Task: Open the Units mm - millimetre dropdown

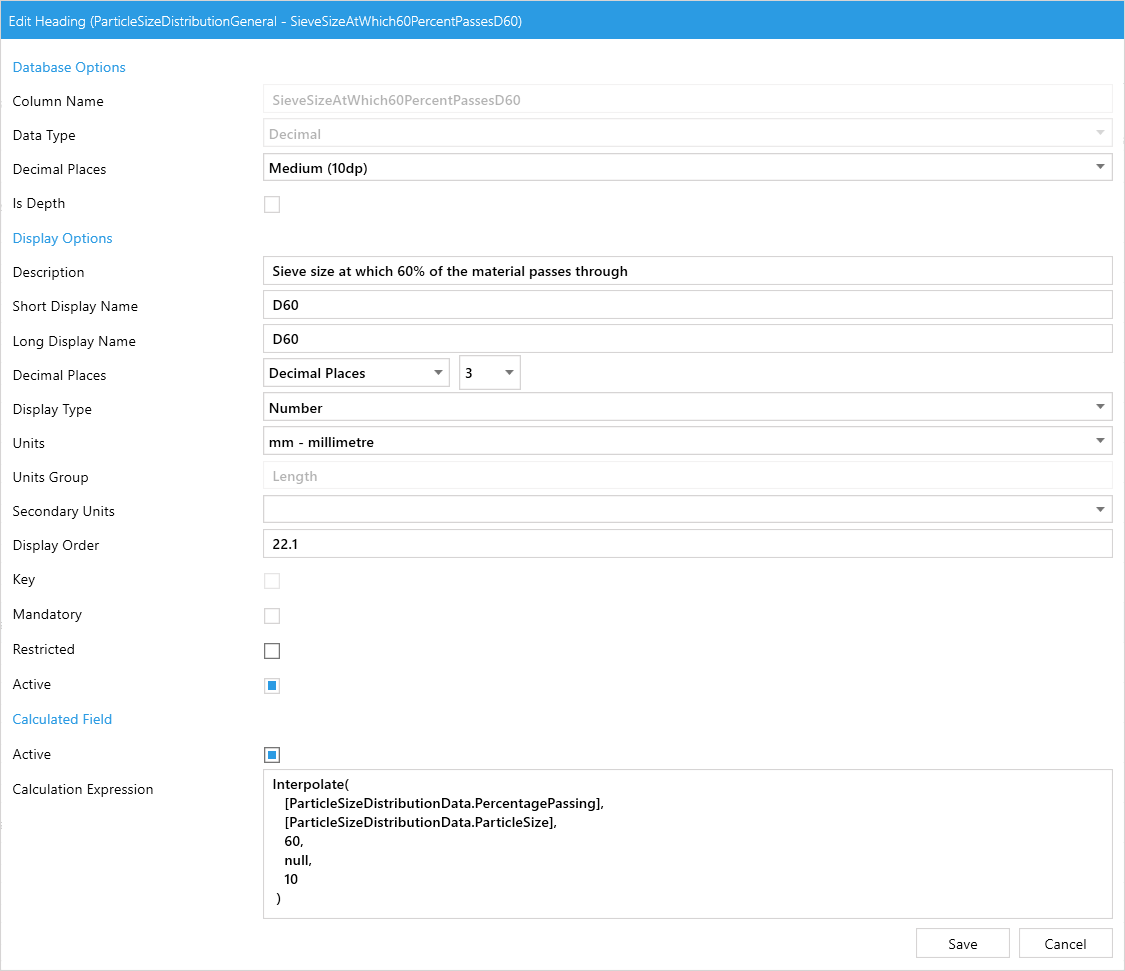Action: pos(687,441)
